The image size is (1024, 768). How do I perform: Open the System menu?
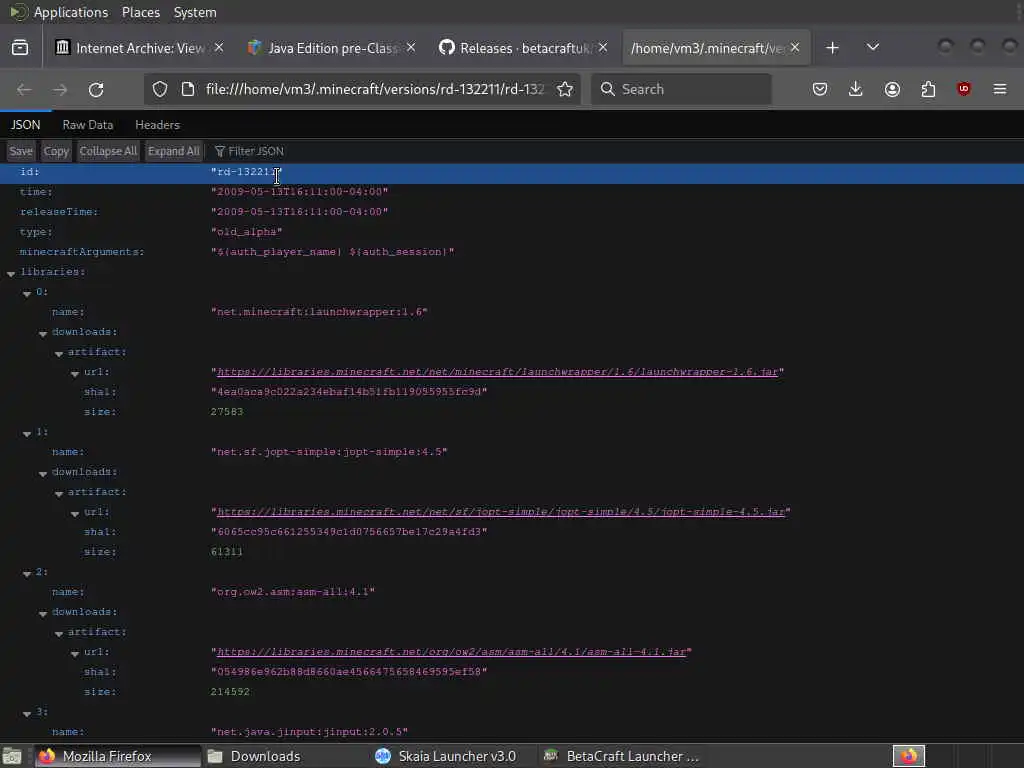195,12
